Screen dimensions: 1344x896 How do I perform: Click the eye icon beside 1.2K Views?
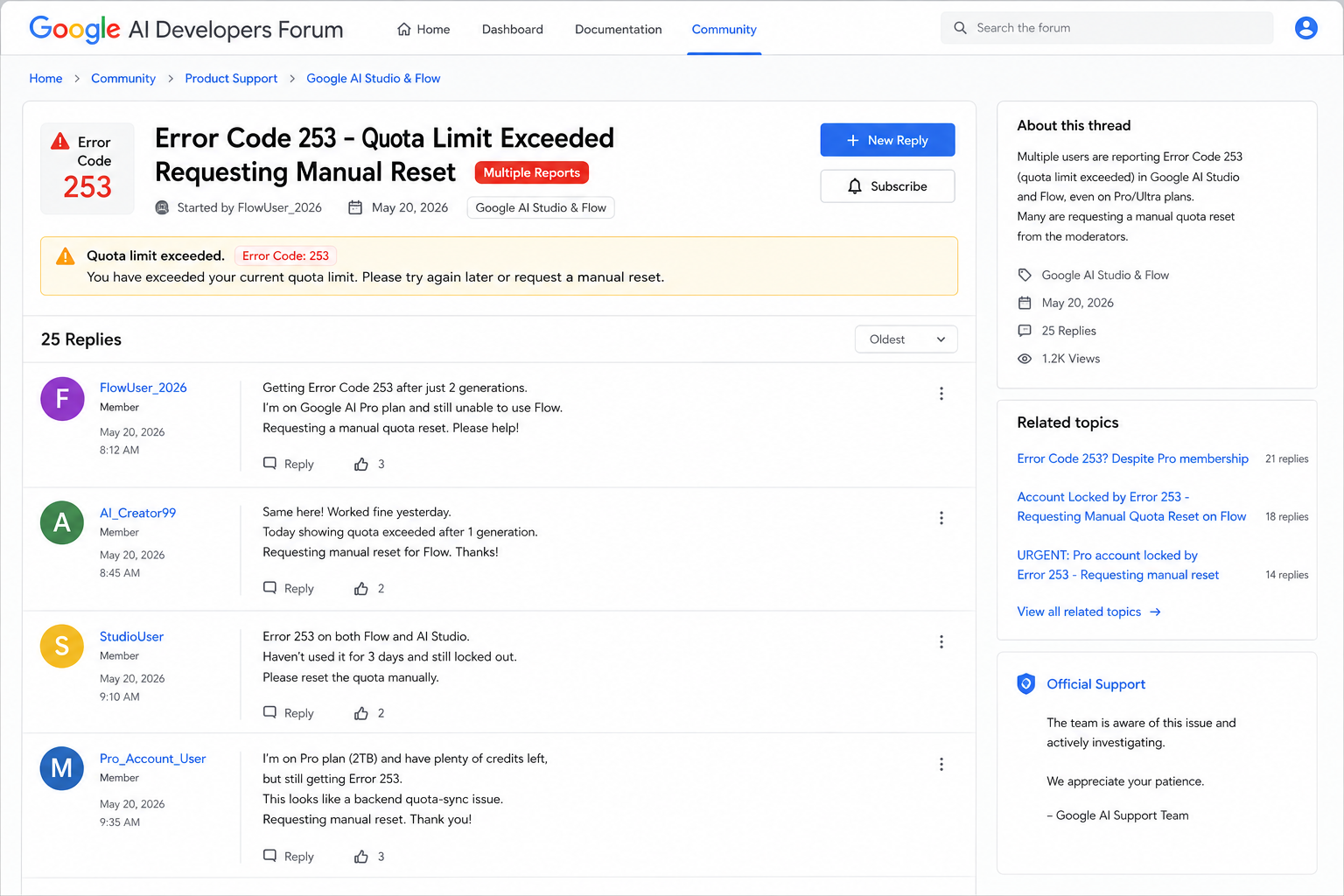click(1025, 359)
